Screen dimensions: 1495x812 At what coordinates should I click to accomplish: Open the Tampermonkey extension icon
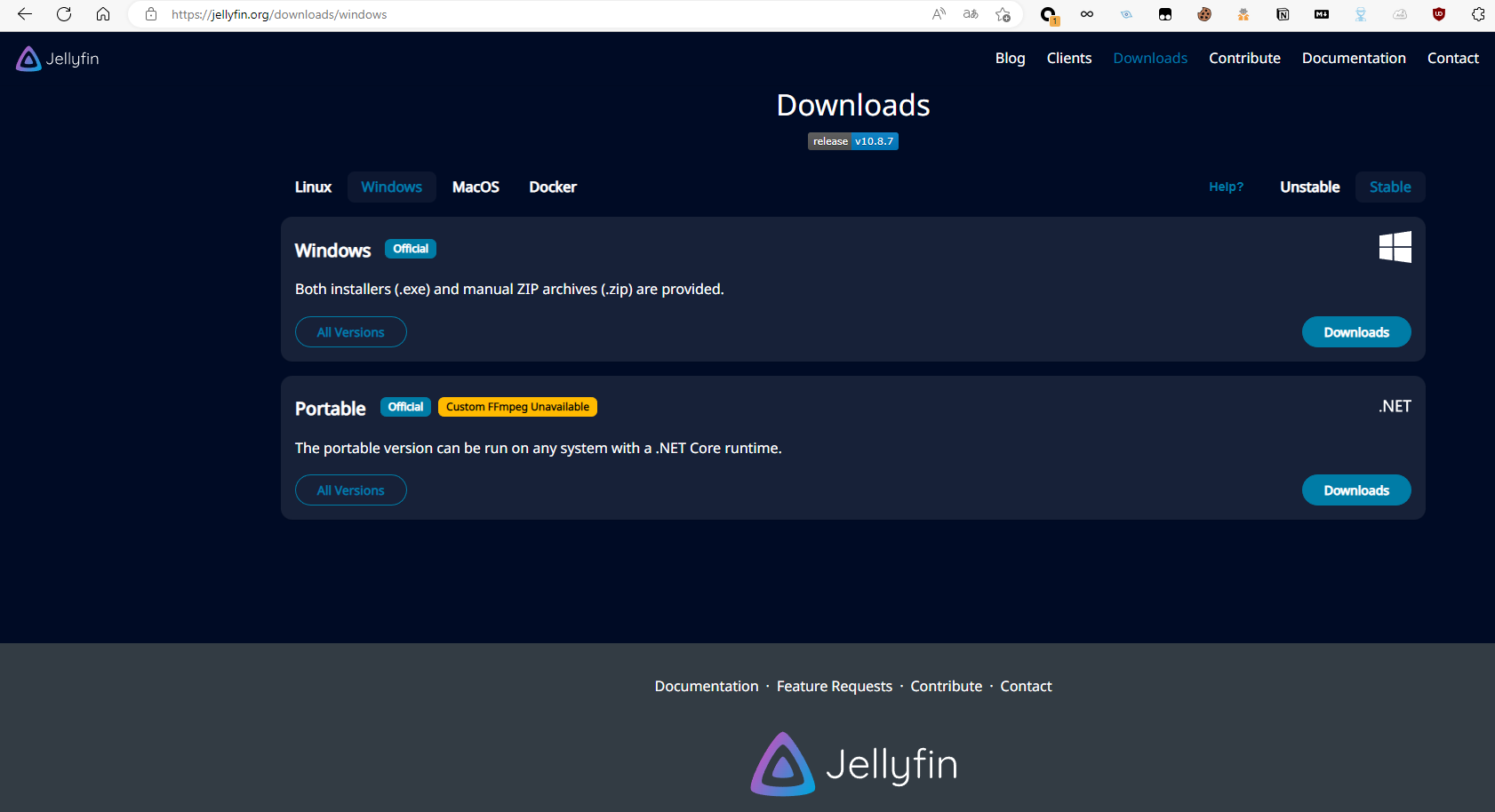(1165, 14)
